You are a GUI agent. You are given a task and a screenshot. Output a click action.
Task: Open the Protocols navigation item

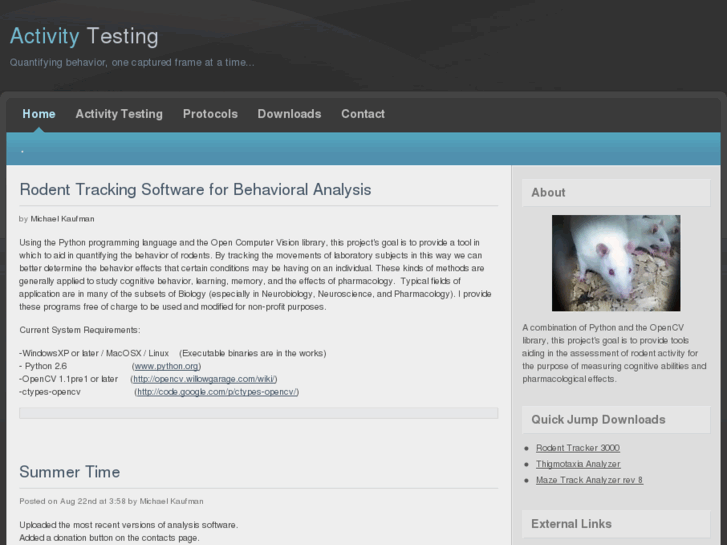coord(210,114)
